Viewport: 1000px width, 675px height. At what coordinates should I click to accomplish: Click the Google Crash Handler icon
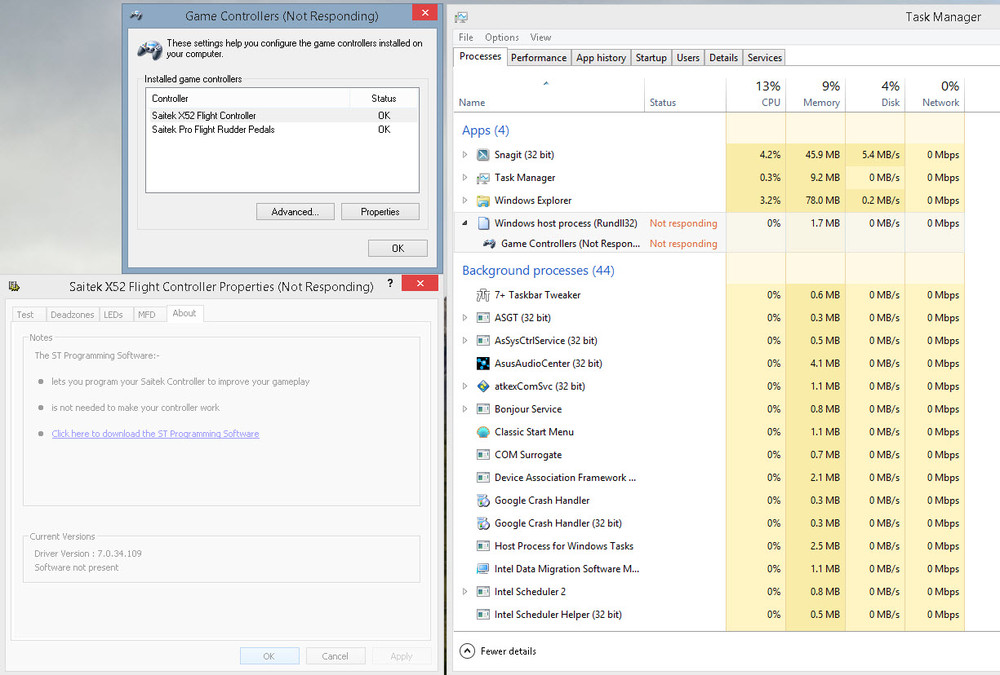pyautogui.click(x=483, y=501)
